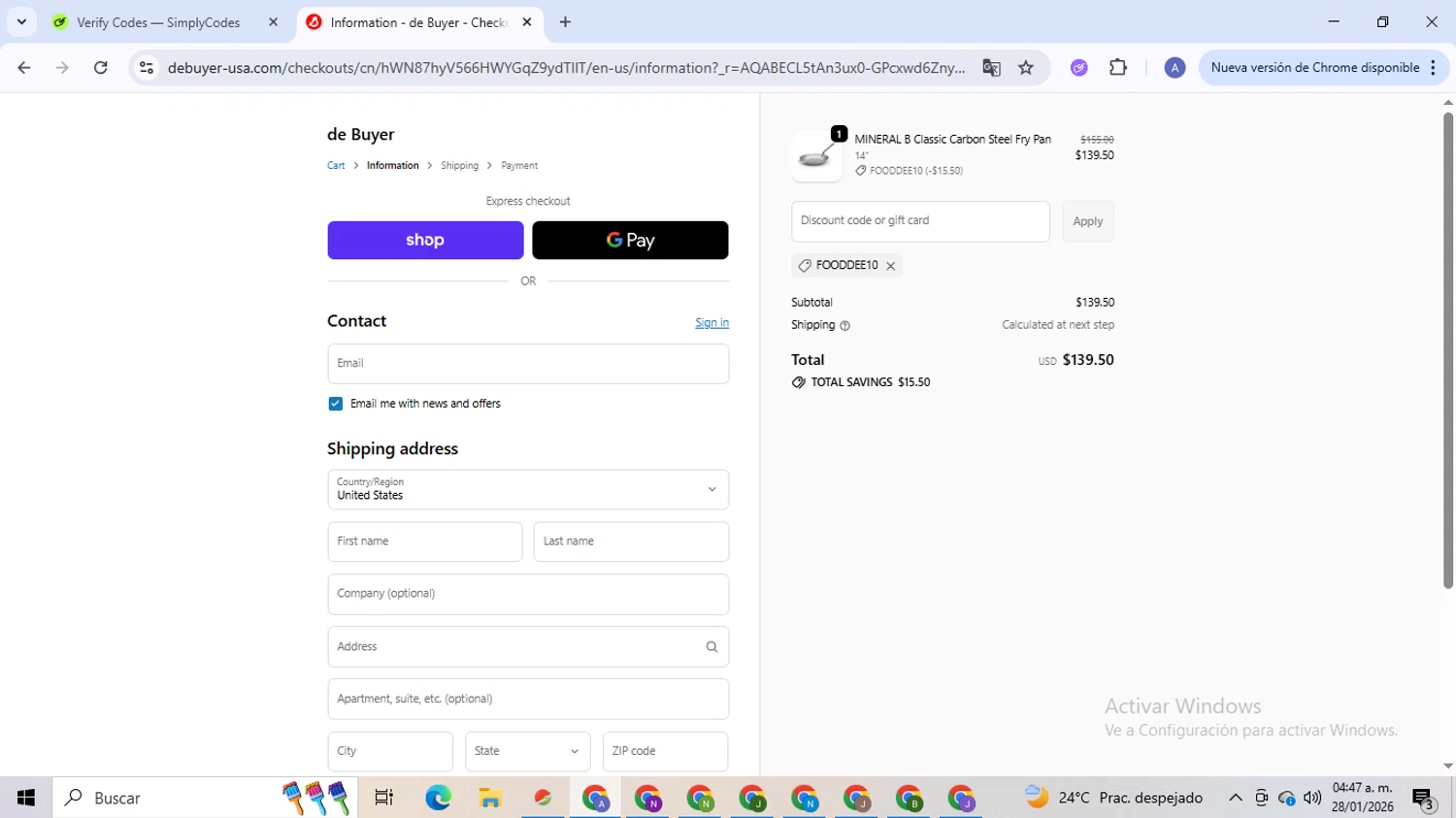Select the Shipping breadcrumb step
Screen dimensions: 1456x818
click(x=459, y=166)
